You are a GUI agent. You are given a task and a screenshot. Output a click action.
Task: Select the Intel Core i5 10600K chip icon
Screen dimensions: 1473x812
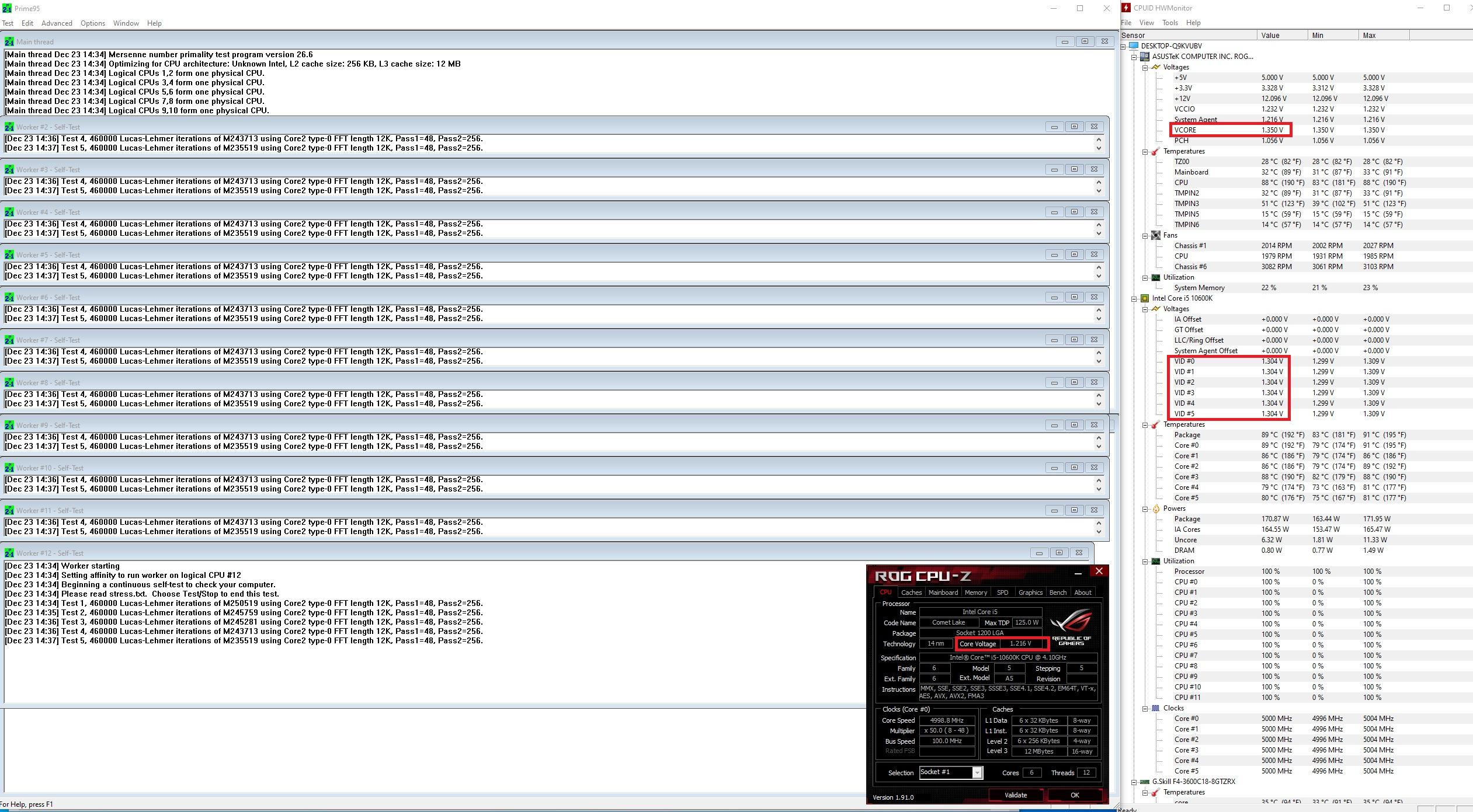[1144, 298]
